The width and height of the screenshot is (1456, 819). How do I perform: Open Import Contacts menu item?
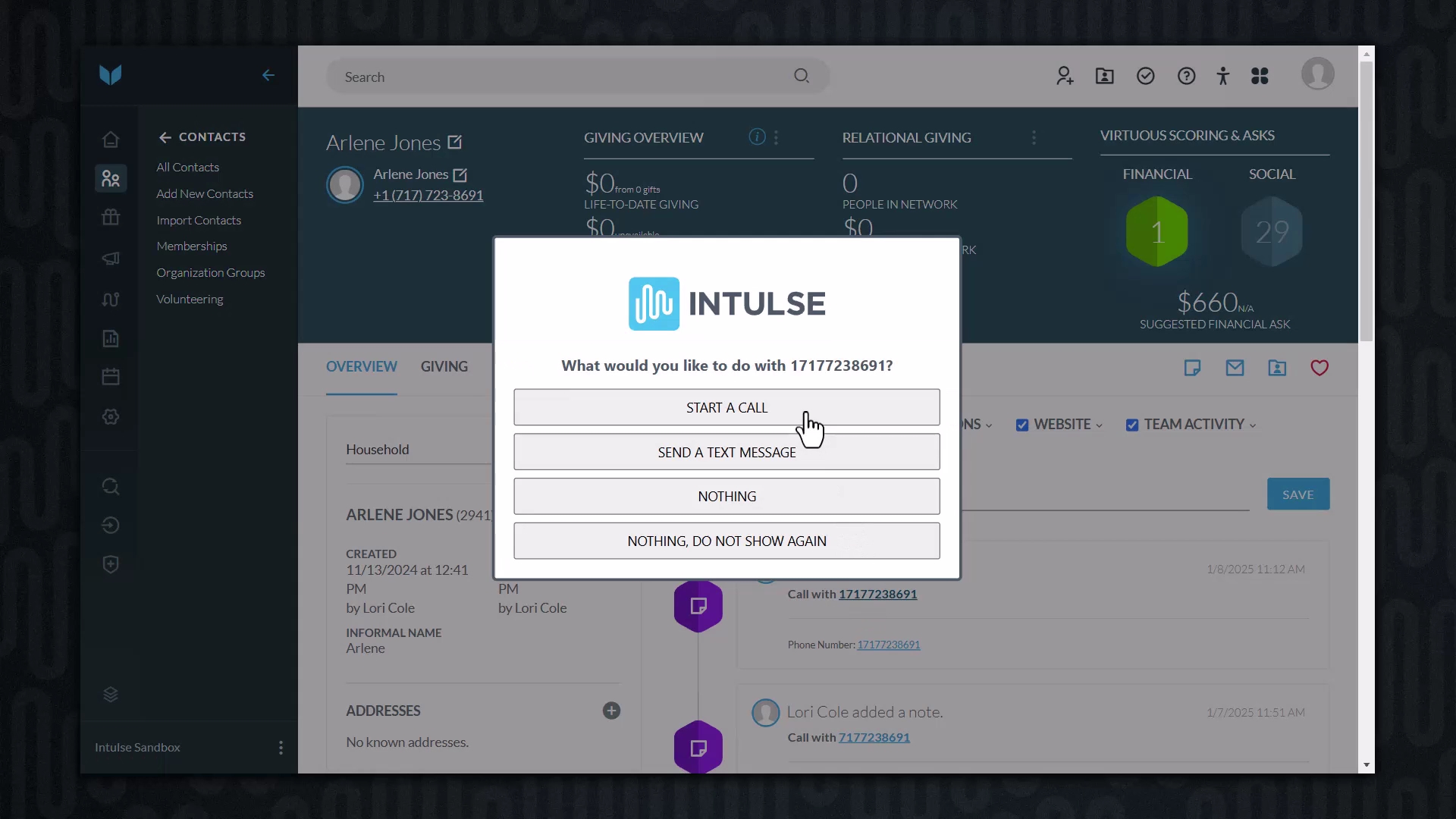pyautogui.click(x=199, y=220)
